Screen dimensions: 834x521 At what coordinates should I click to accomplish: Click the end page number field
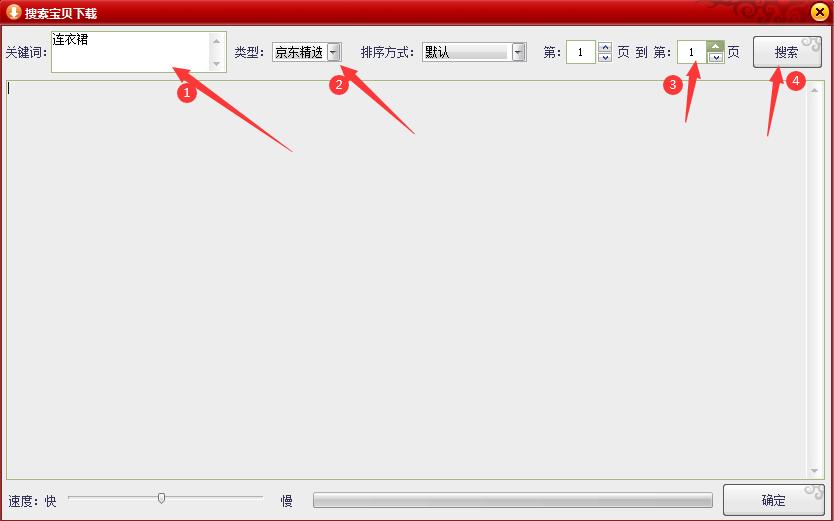tap(691, 52)
